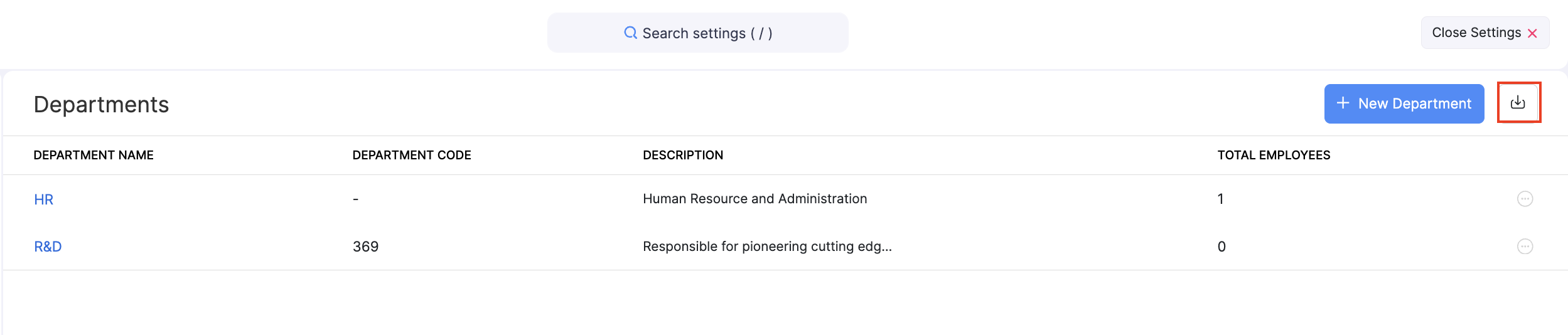Click the Description column header
This screenshot has height=335, width=1568.
pos(683,155)
